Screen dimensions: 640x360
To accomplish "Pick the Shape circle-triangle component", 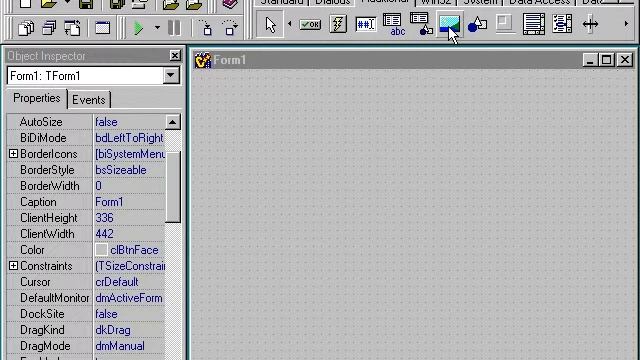I will click(x=477, y=24).
